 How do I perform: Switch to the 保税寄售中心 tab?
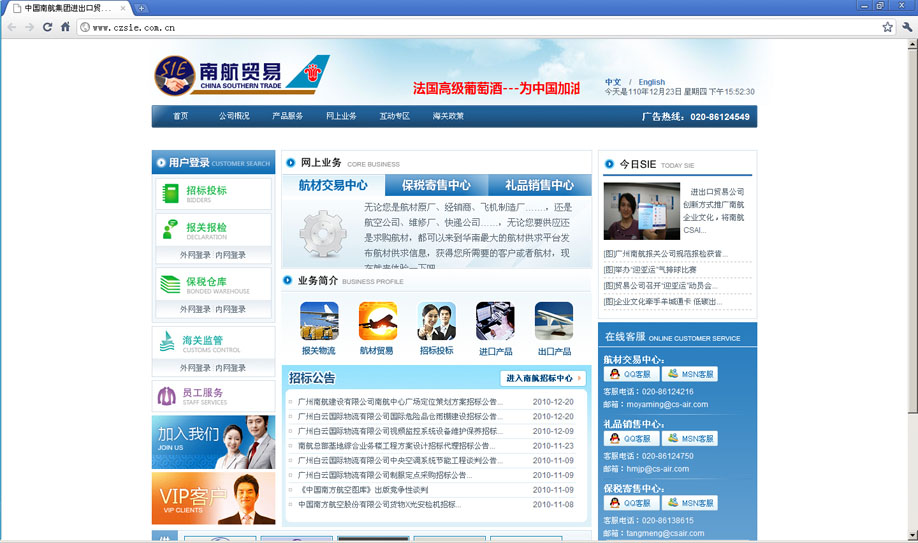[436, 185]
